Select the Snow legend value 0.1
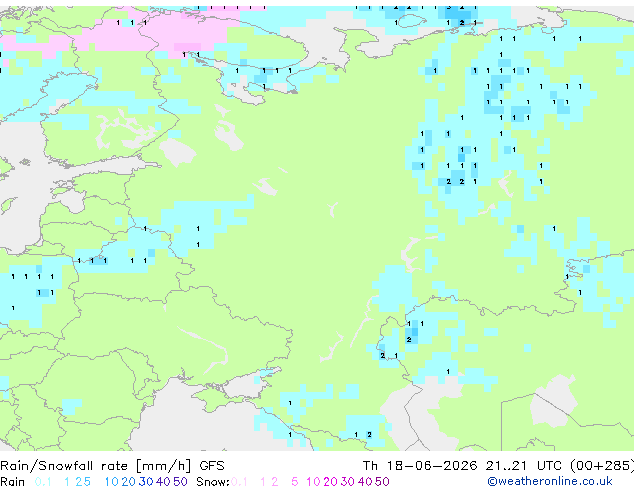Viewport: 634px width, 490px height. point(239,482)
